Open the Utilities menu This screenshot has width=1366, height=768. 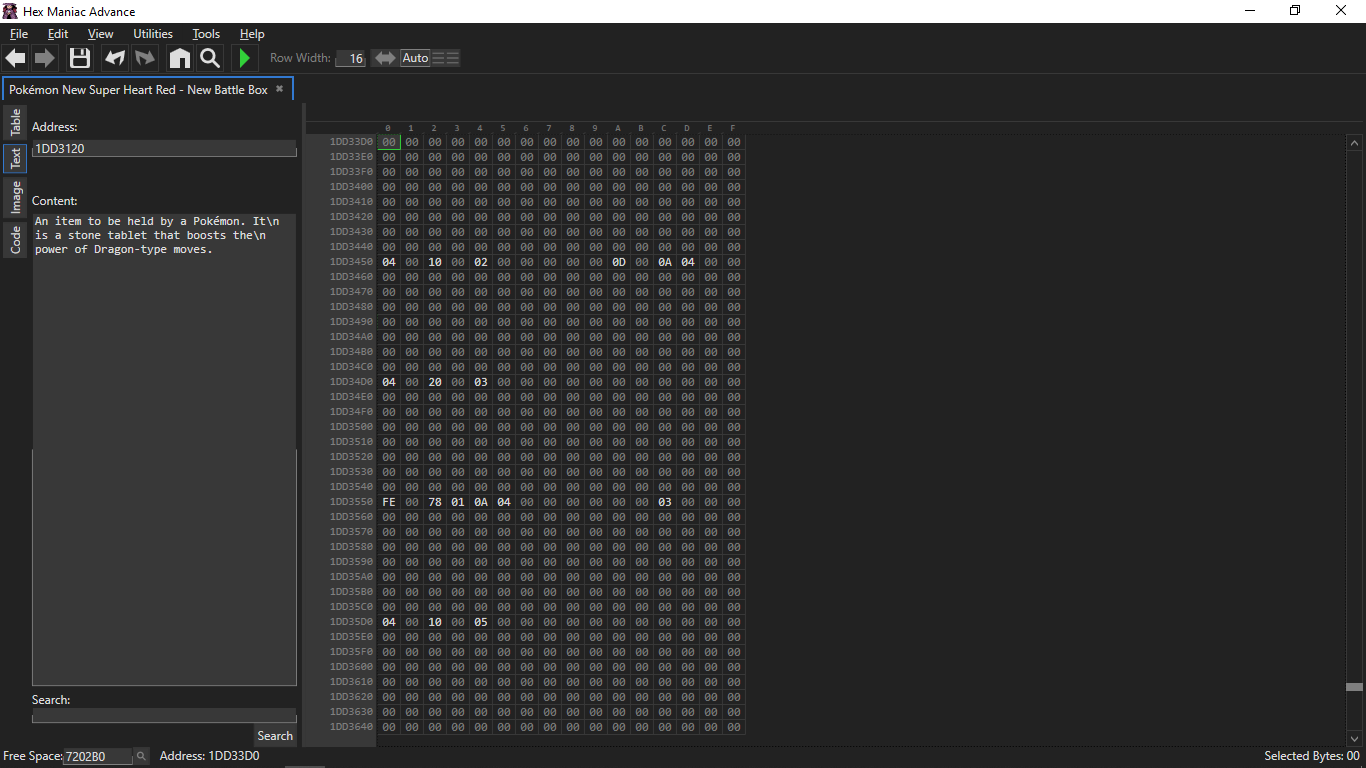[153, 34]
